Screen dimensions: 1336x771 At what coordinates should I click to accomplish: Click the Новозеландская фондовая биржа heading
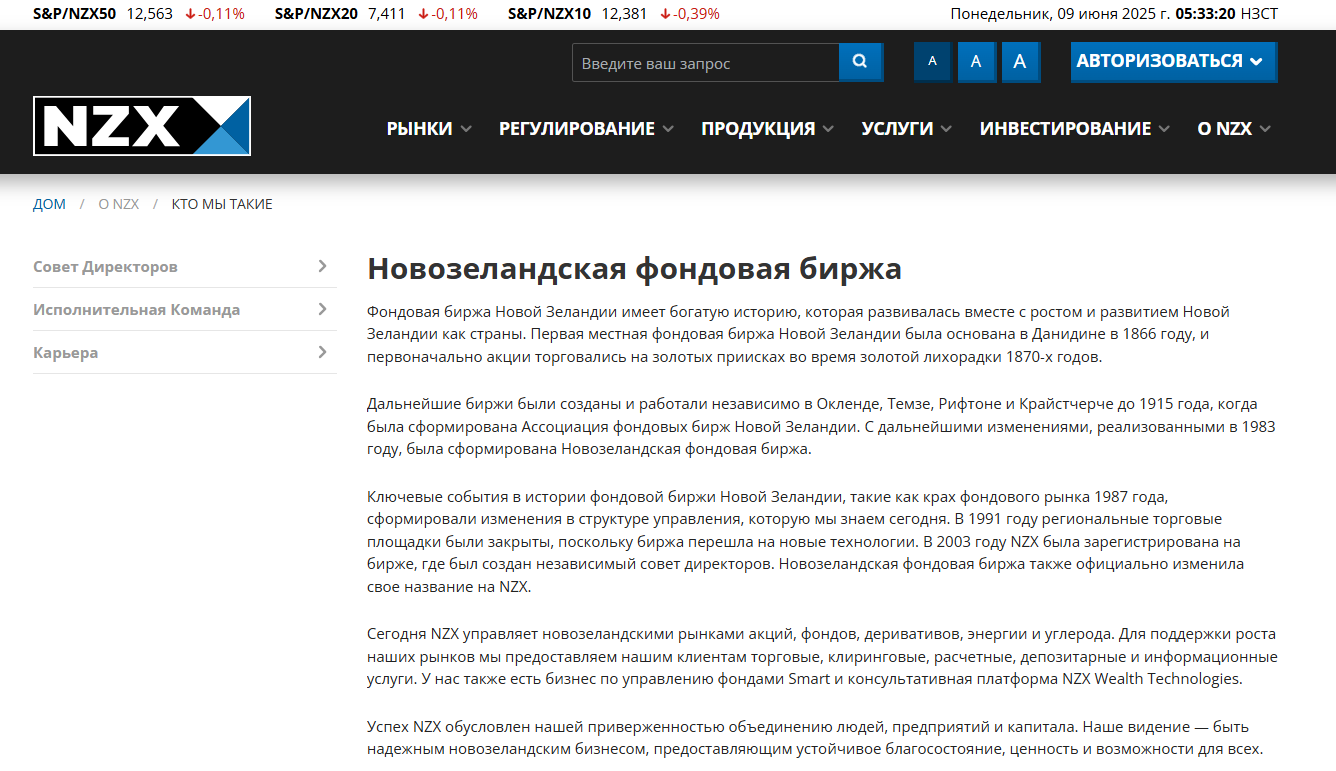click(x=634, y=268)
